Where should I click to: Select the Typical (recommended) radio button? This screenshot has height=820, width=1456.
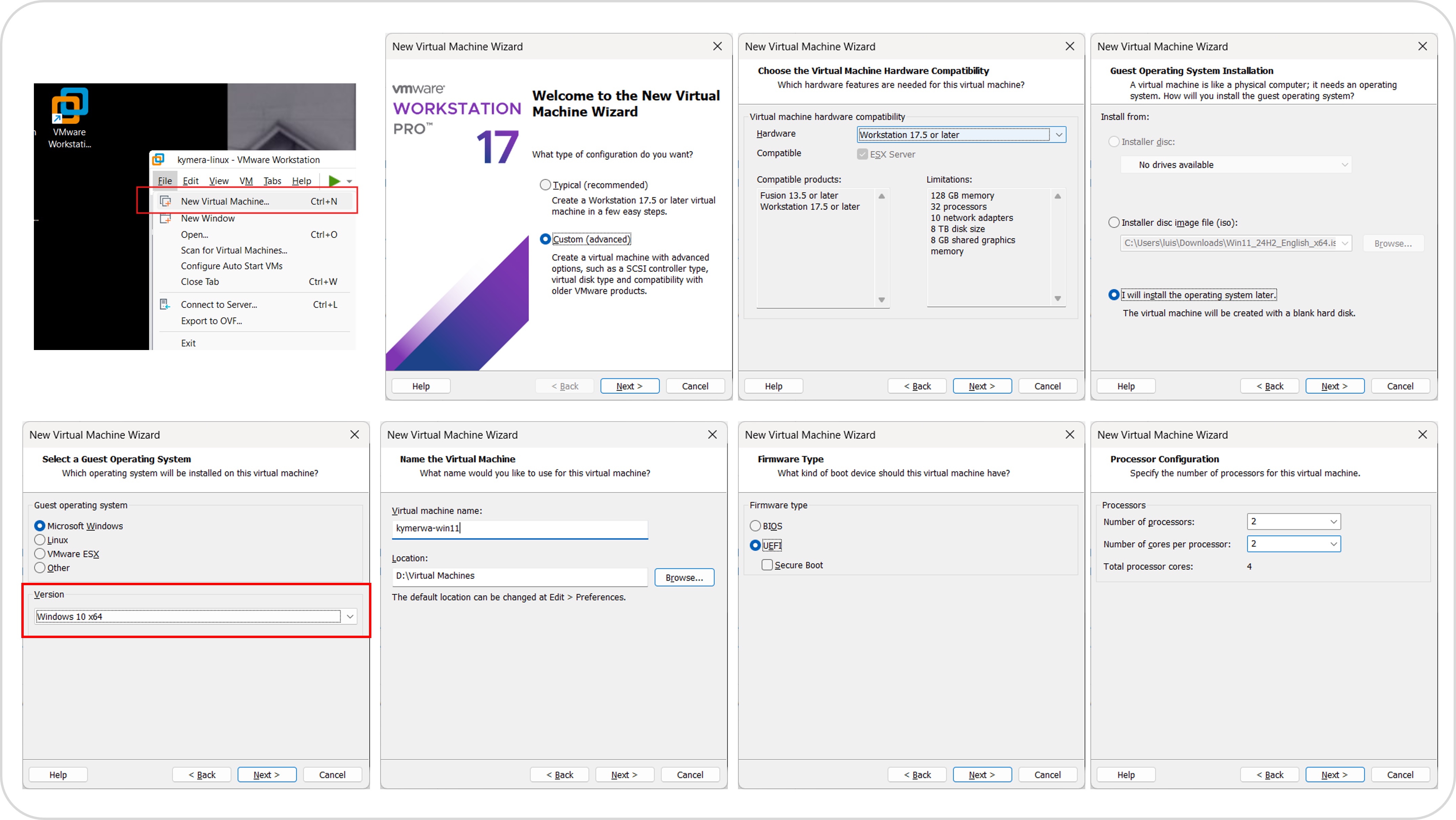(545, 185)
